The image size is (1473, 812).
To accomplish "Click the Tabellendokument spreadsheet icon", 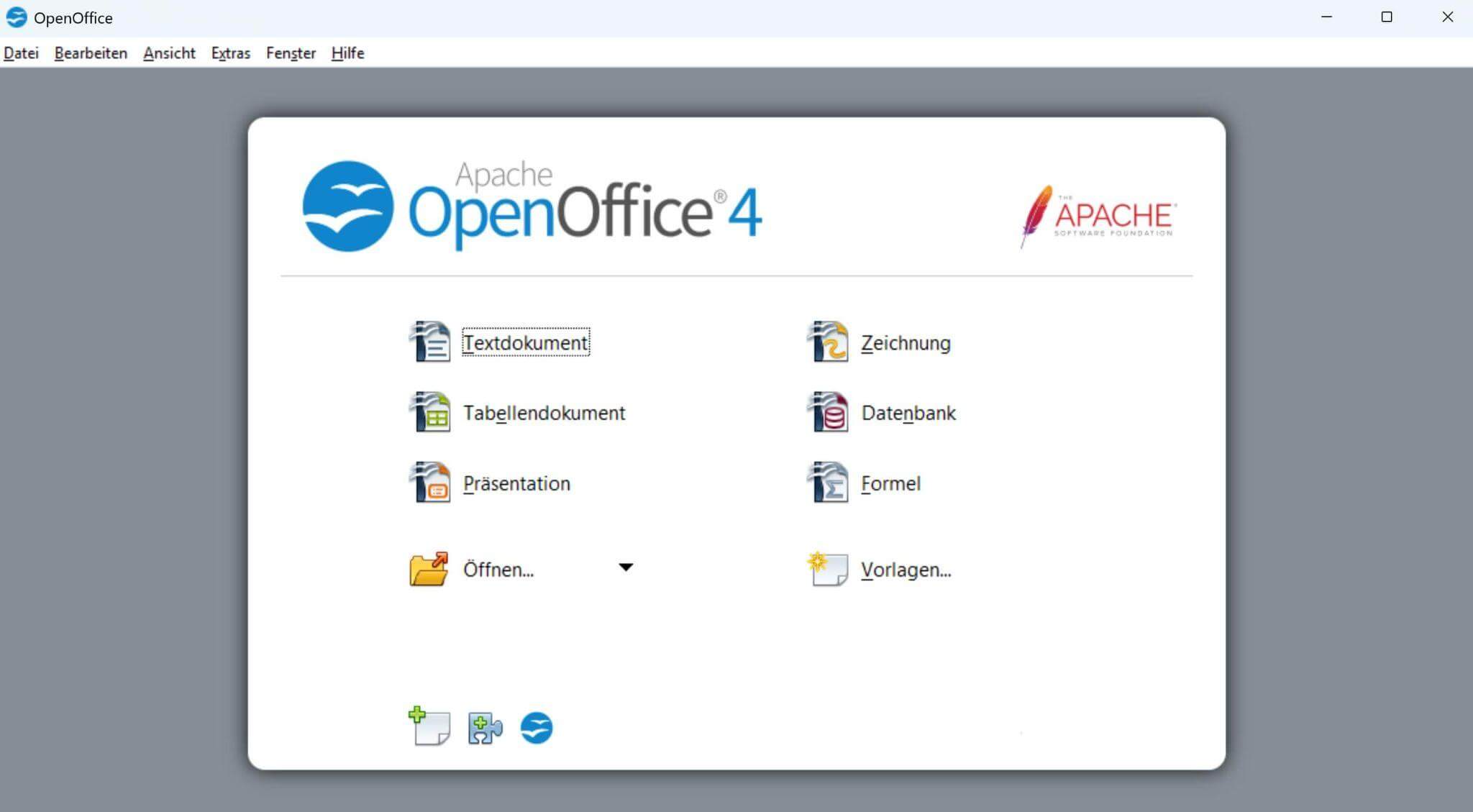I will click(x=430, y=412).
